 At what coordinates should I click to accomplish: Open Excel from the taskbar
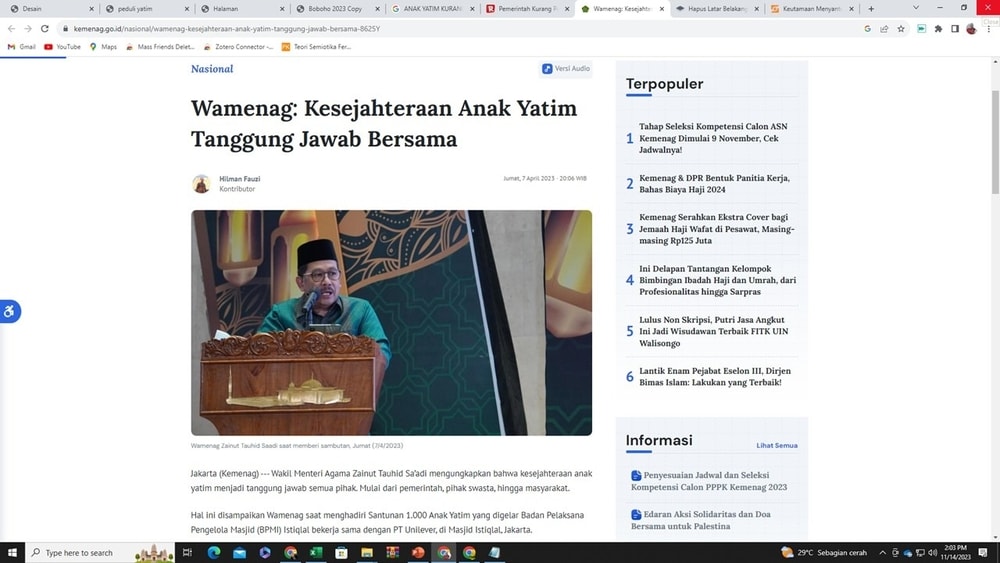316,553
